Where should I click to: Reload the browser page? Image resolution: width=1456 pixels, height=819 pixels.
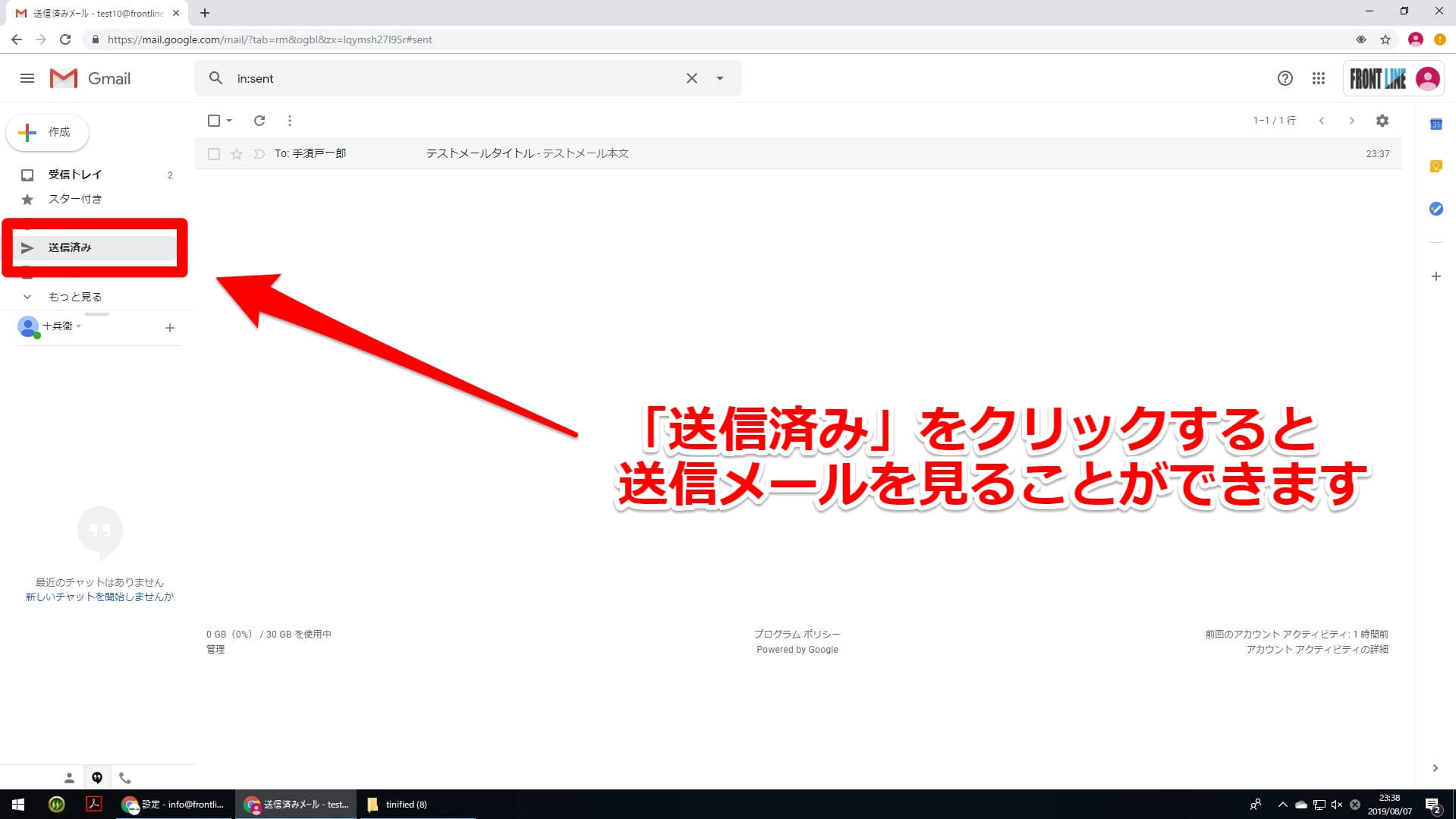point(65,39)
